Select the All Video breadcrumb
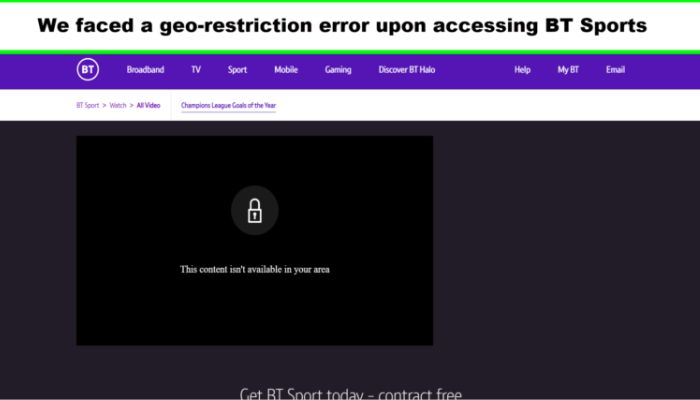700x400 pixels. [148, 105]
